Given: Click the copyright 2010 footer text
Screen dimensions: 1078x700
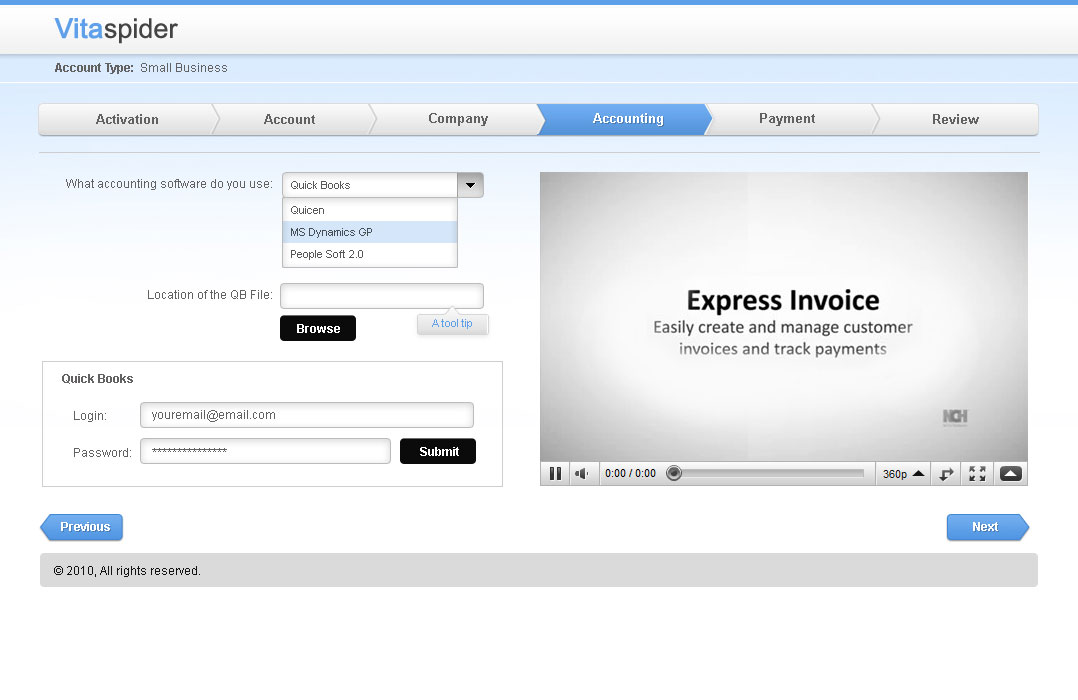Looking at the screenshot, I should tap(127, 571).
